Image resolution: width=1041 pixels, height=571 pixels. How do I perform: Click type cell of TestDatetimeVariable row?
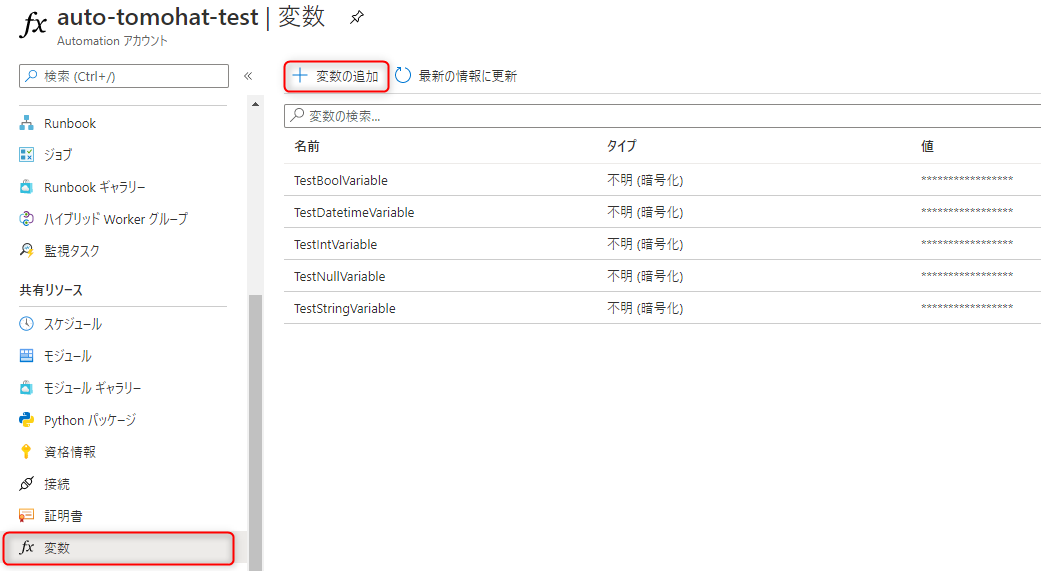pos(645,212)
